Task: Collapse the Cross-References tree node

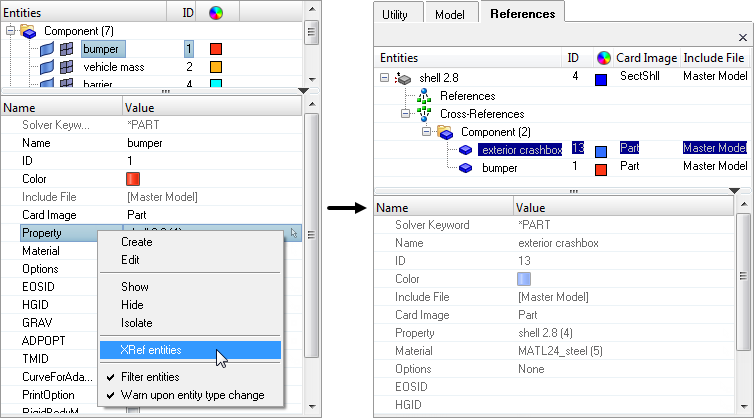Action: tap(405, 114)
